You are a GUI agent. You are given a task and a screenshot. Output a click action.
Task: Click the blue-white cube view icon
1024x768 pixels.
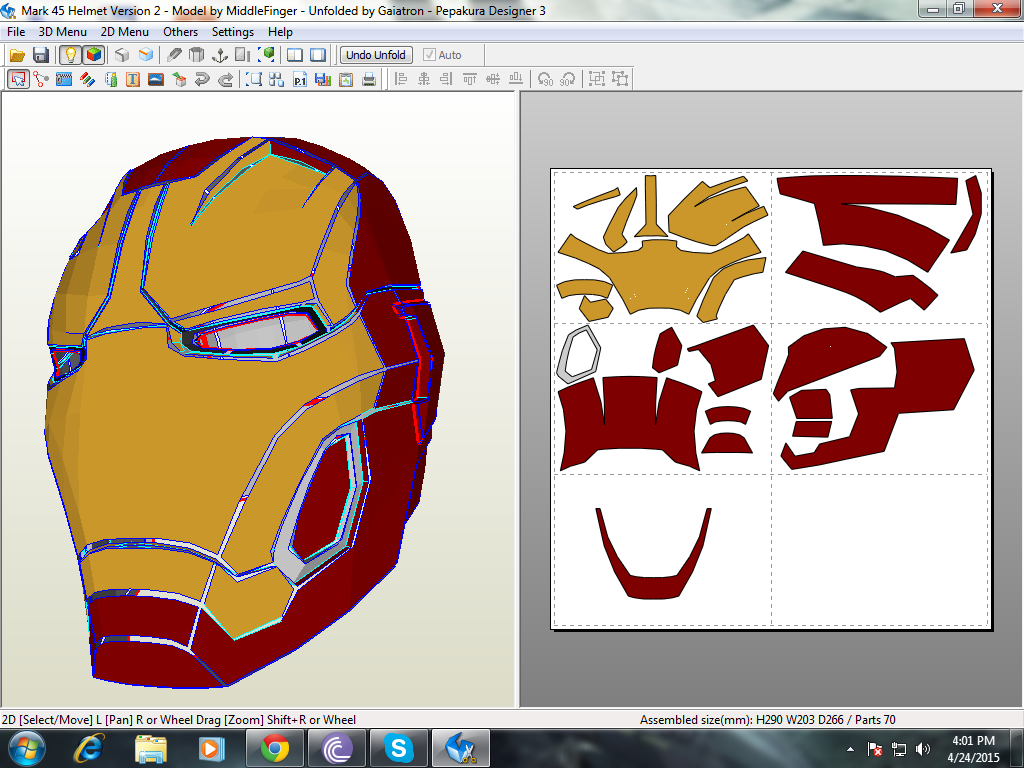pyautogui.click(x=146, y=56)
